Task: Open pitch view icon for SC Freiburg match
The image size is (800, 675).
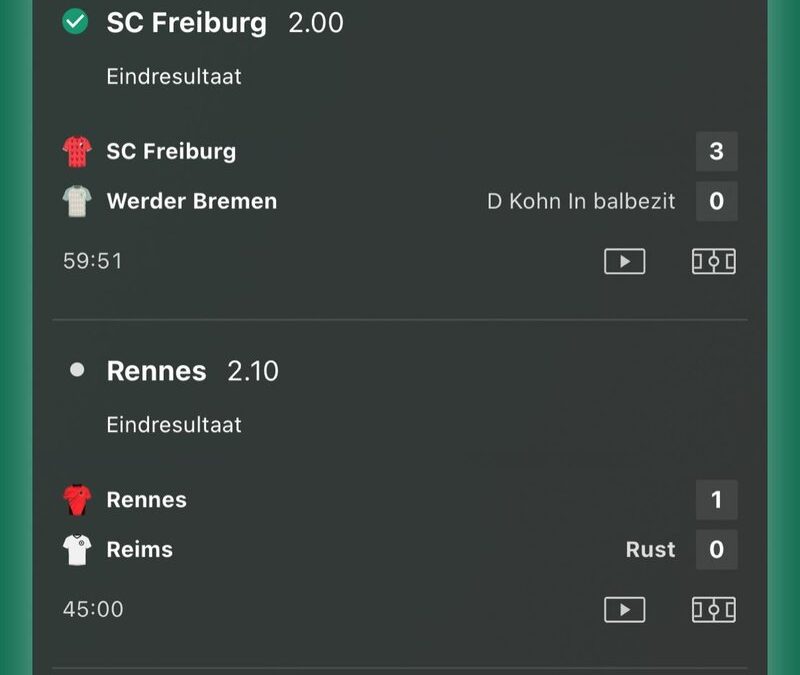Action: click(x=713, y=261)
